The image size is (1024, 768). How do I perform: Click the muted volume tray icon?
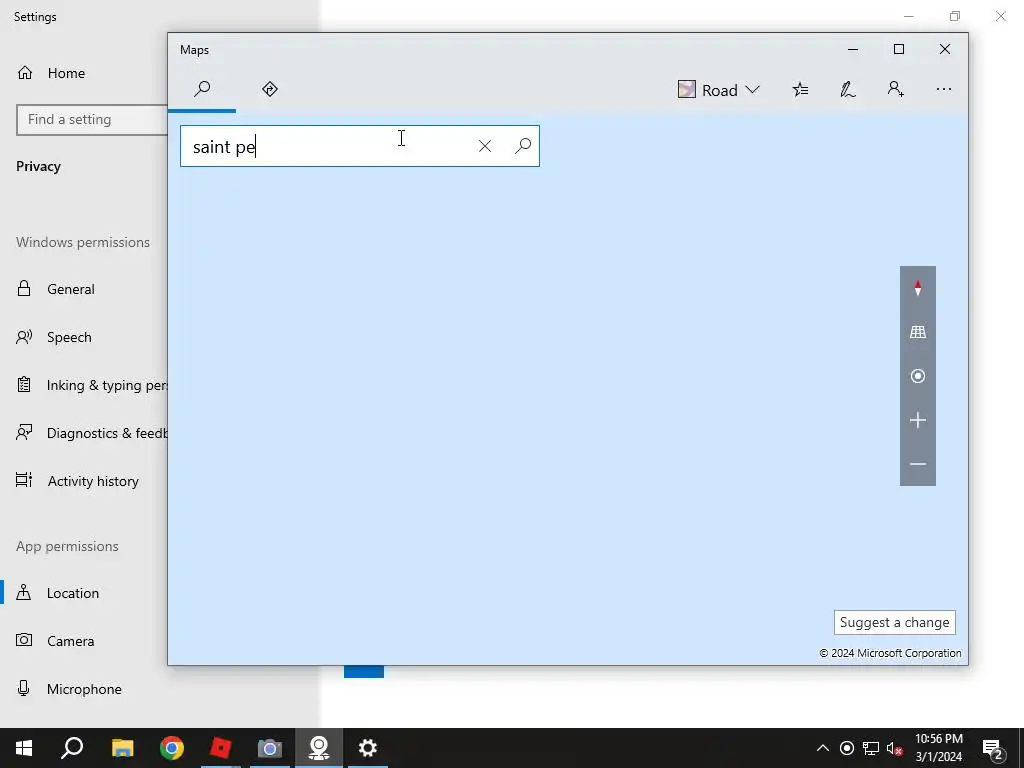895,749
